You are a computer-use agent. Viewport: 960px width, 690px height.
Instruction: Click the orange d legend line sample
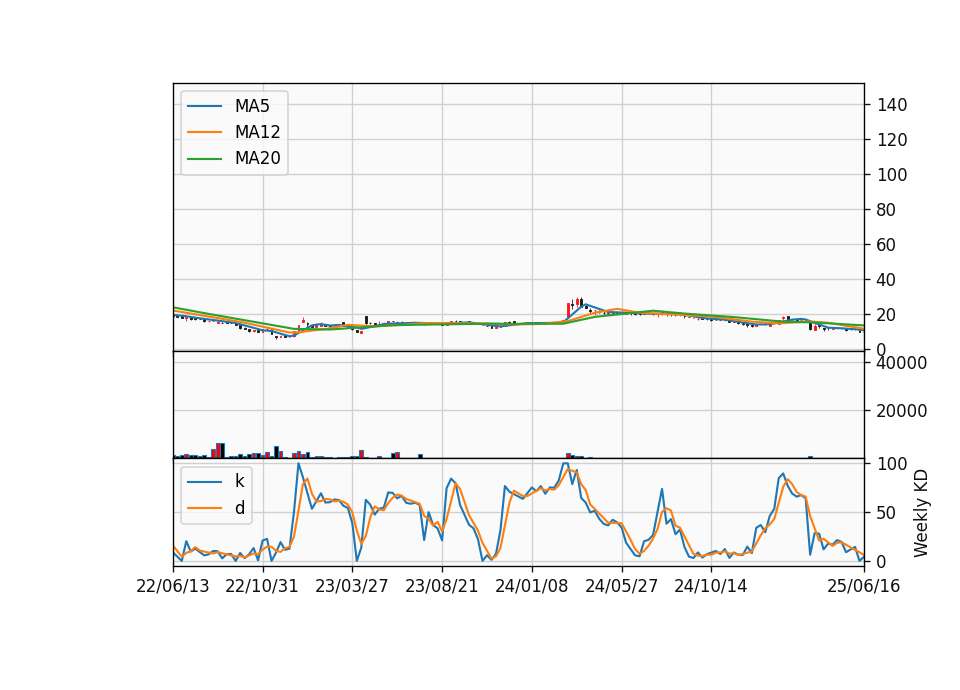(204, 508)
